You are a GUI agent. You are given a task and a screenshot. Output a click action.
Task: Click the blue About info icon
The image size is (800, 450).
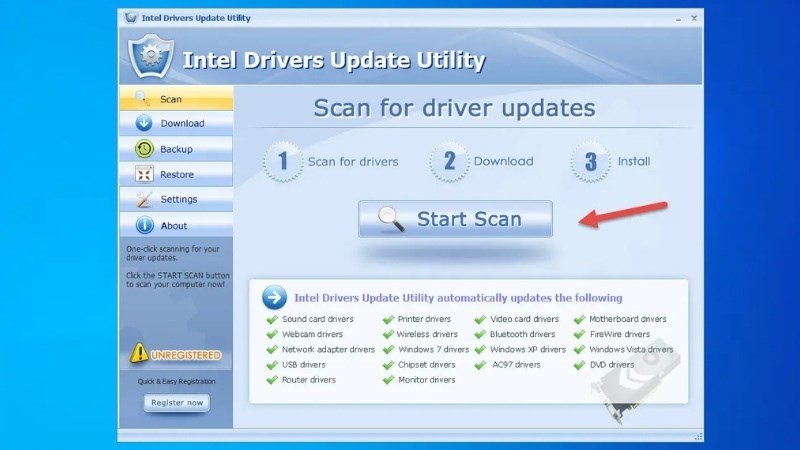point(144,225)
